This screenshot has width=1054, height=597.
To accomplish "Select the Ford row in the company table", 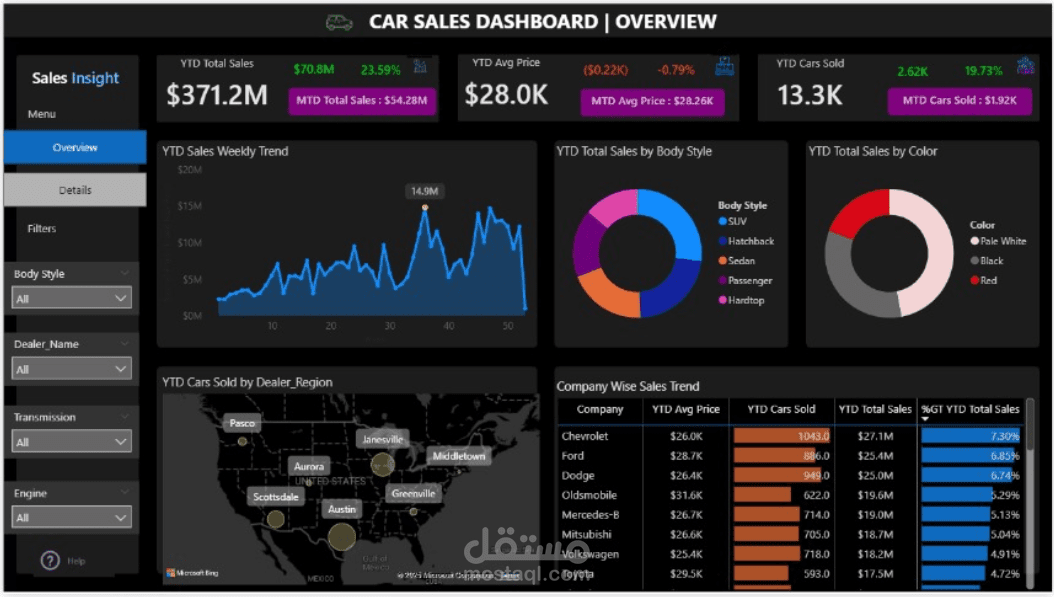I will tap(790, 455).
